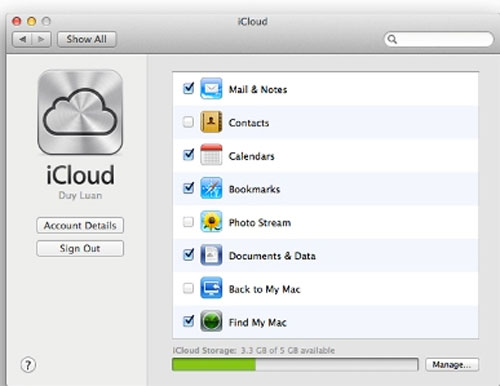
Task: Click the Documents & Data icon
Action: (211, 255)
